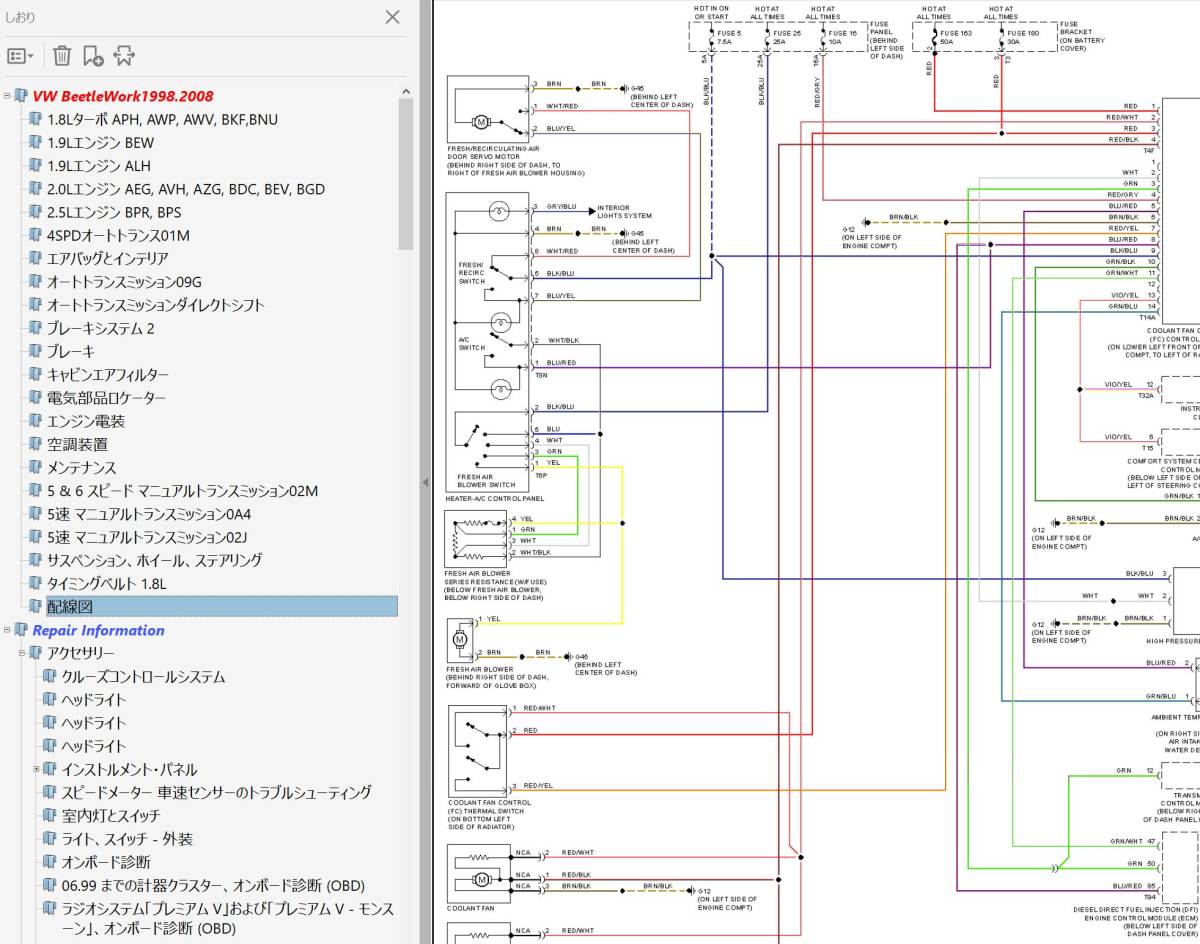Open the bookmark options dropdown menu
The width and height of the screenshot is (1200, 944).
click(x=20, y=56)
